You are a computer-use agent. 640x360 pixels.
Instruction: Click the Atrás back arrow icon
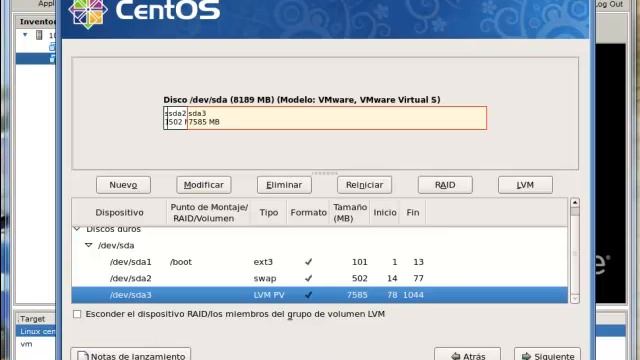456,356
